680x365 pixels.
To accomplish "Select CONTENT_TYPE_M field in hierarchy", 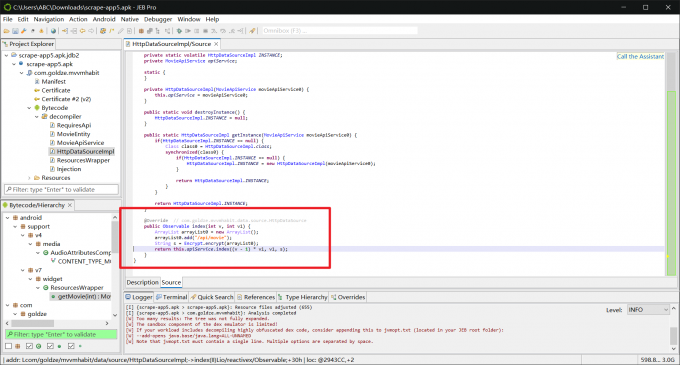I will click(84, 261).
